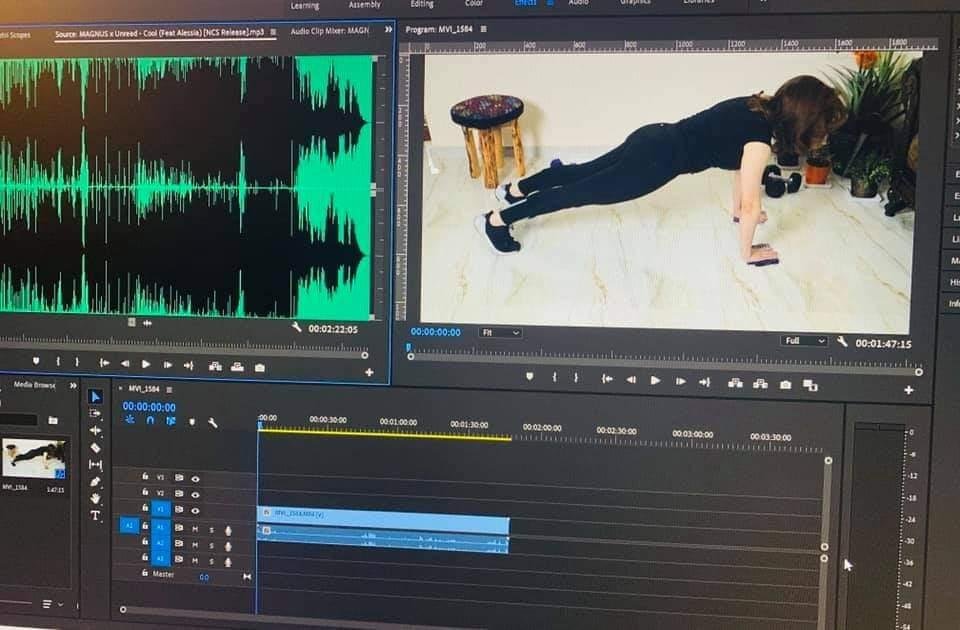Image resolution: width=960 pixels, height=630 pixels.
Task: Switch to Audio Clip Mixer tab
Action: 329,30
